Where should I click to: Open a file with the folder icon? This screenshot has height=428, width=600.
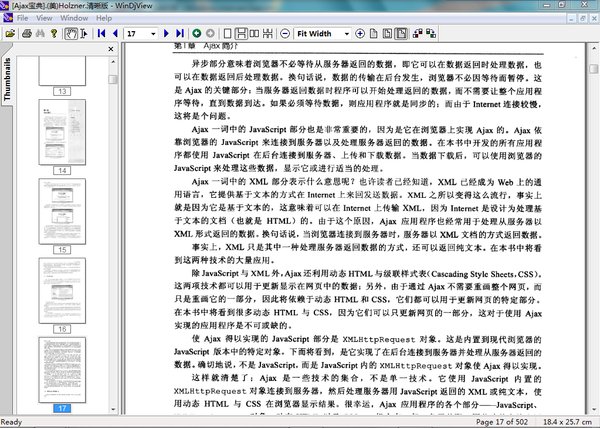[10, 34]
